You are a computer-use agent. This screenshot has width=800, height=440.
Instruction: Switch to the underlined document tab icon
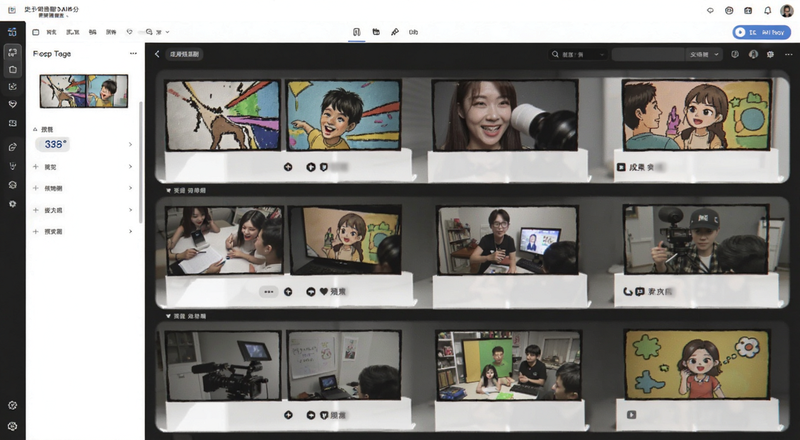(357, 32)
